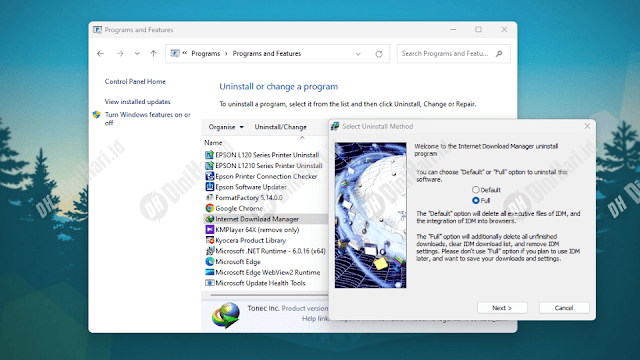Cancel the uninstall dialog
The width and height of the screenshot is (640, 360).
click(564, 308)
